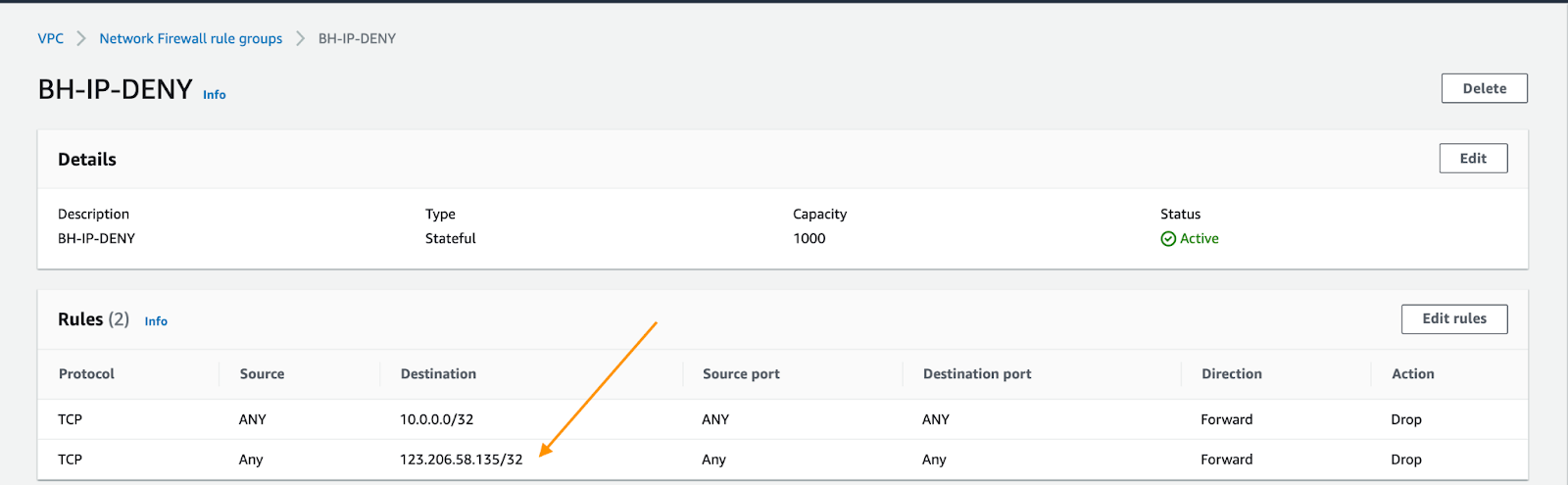The height and width of the screenshot is (485, 1568).
Task: Sort by the Direction column header
Action: [1232, 374]
